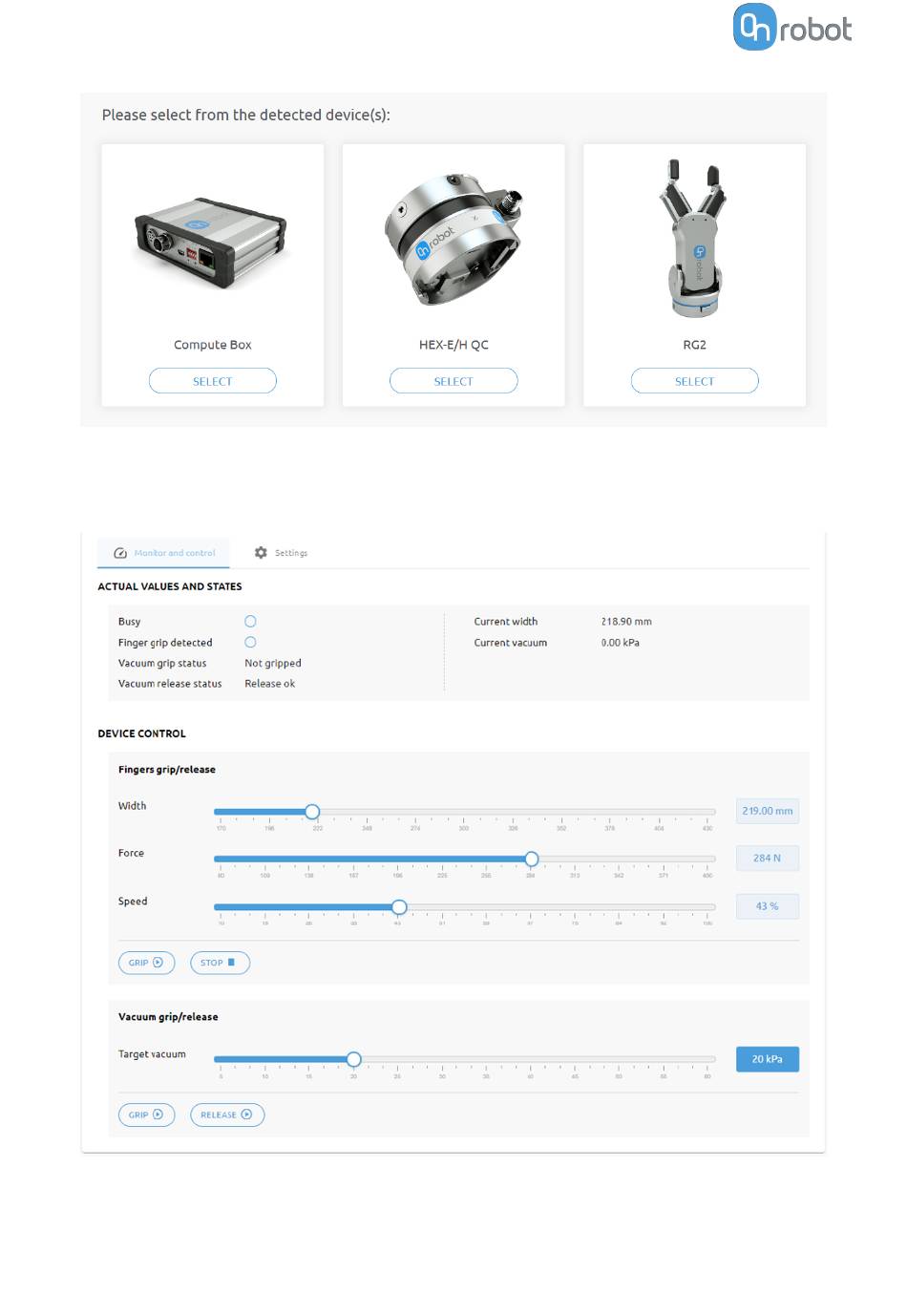Click the 'Fingers grip/release' heading

167,770
